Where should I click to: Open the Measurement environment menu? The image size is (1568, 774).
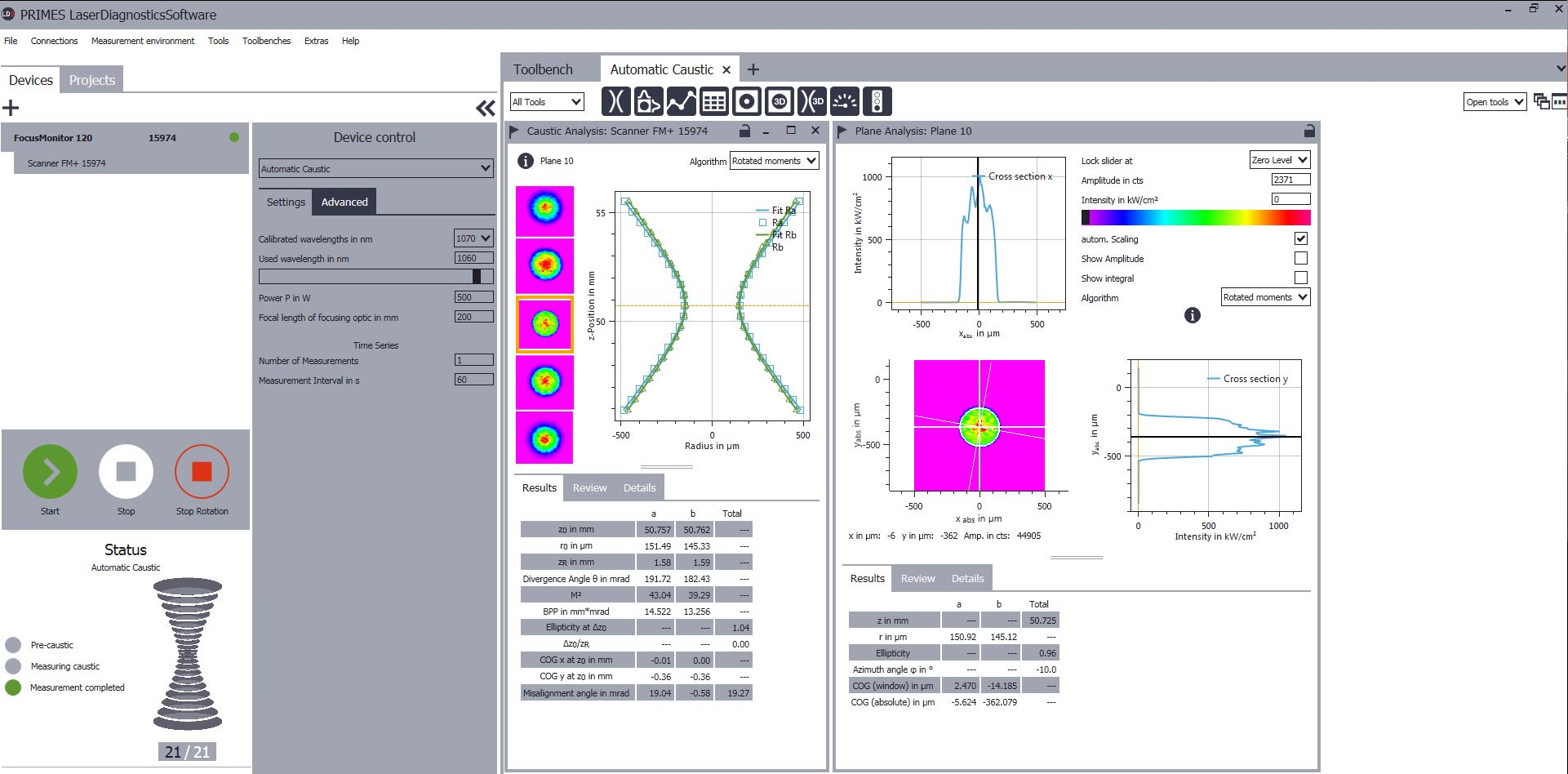(x=143, y=41)
